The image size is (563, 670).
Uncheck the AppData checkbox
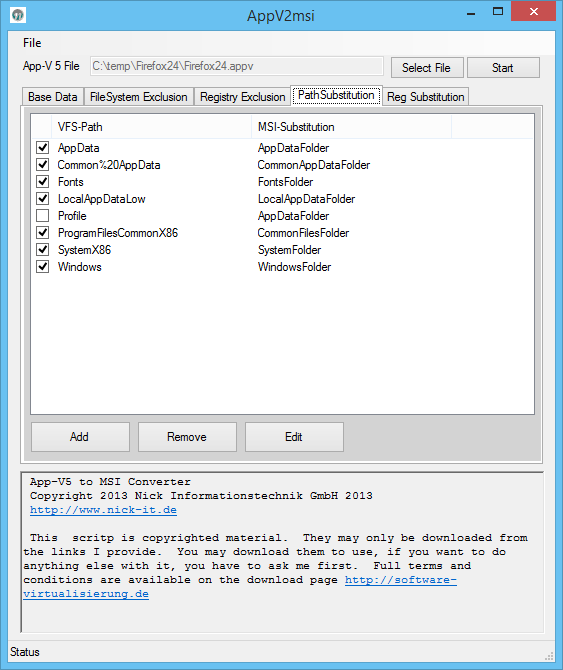42,148
